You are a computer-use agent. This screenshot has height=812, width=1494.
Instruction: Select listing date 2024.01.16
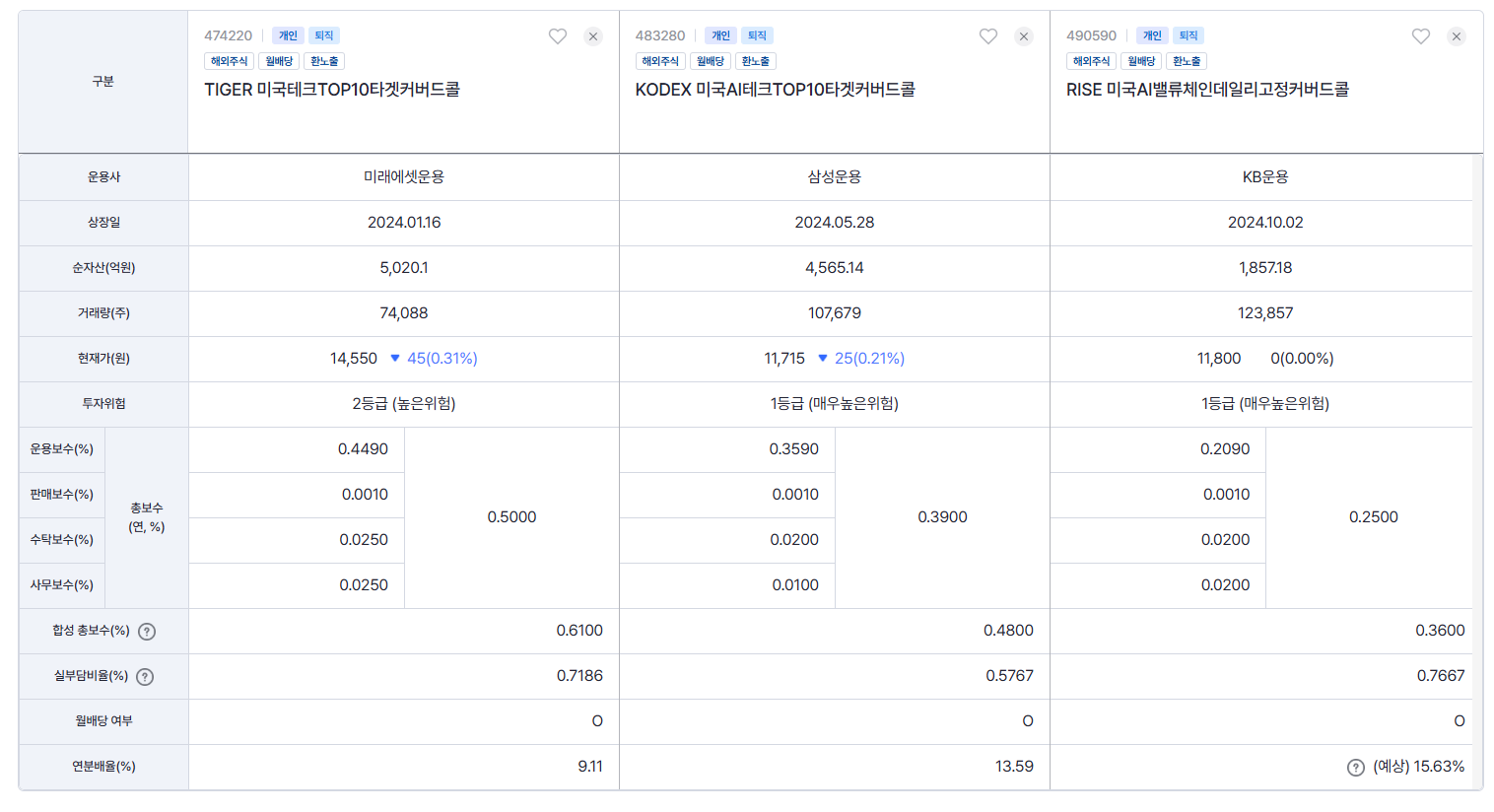tap(404, 223)
